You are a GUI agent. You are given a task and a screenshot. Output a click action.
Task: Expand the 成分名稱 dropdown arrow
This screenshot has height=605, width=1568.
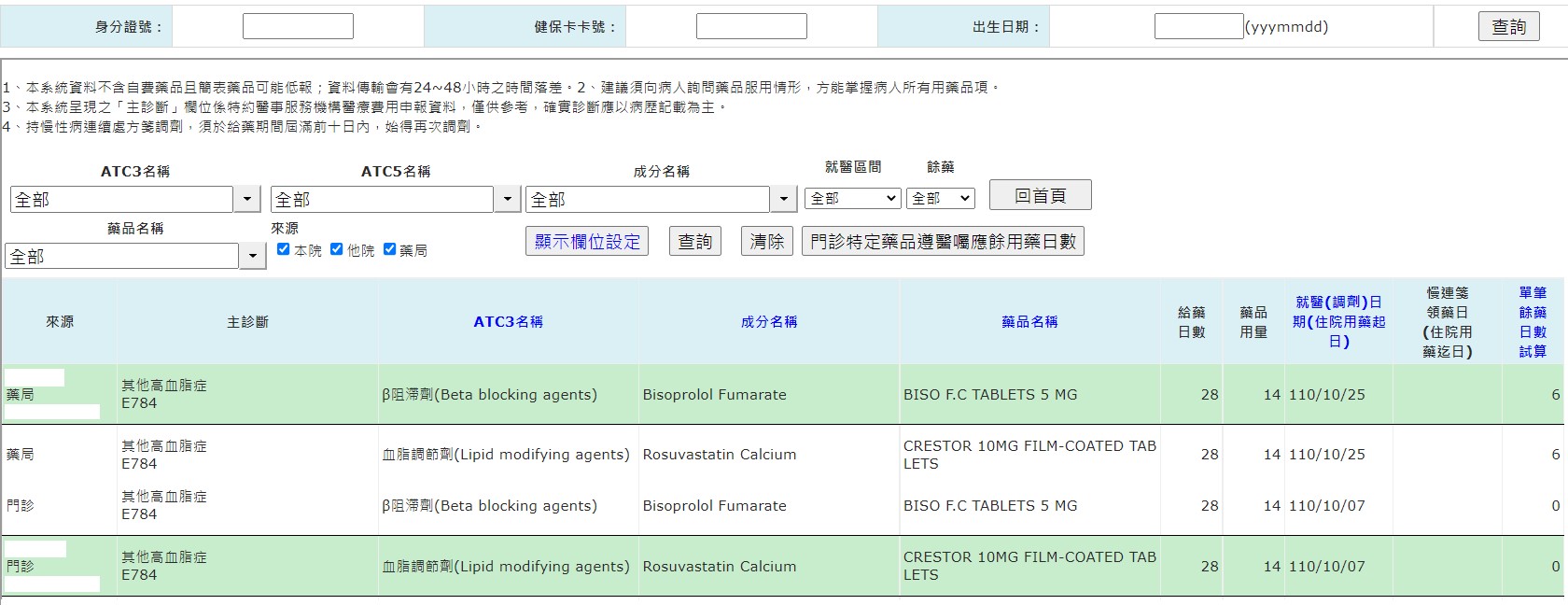click(x=783, y=199)
